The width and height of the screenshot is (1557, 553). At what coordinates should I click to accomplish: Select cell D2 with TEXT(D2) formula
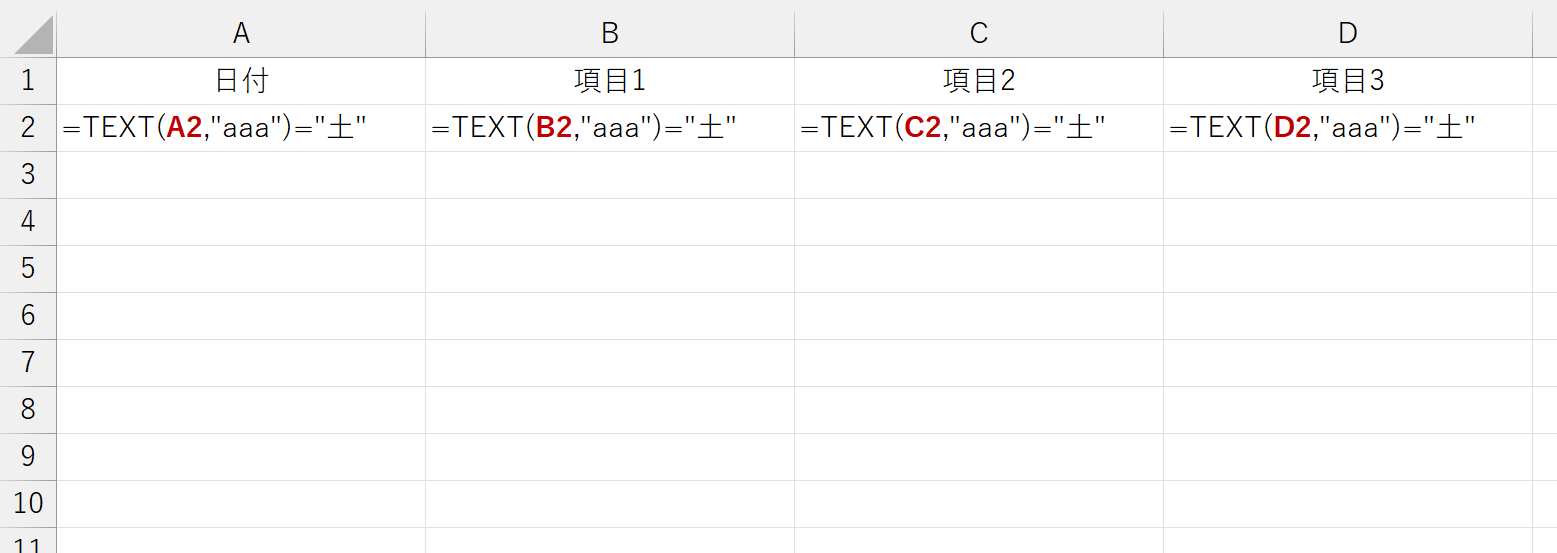click(x=1348, y=128)
